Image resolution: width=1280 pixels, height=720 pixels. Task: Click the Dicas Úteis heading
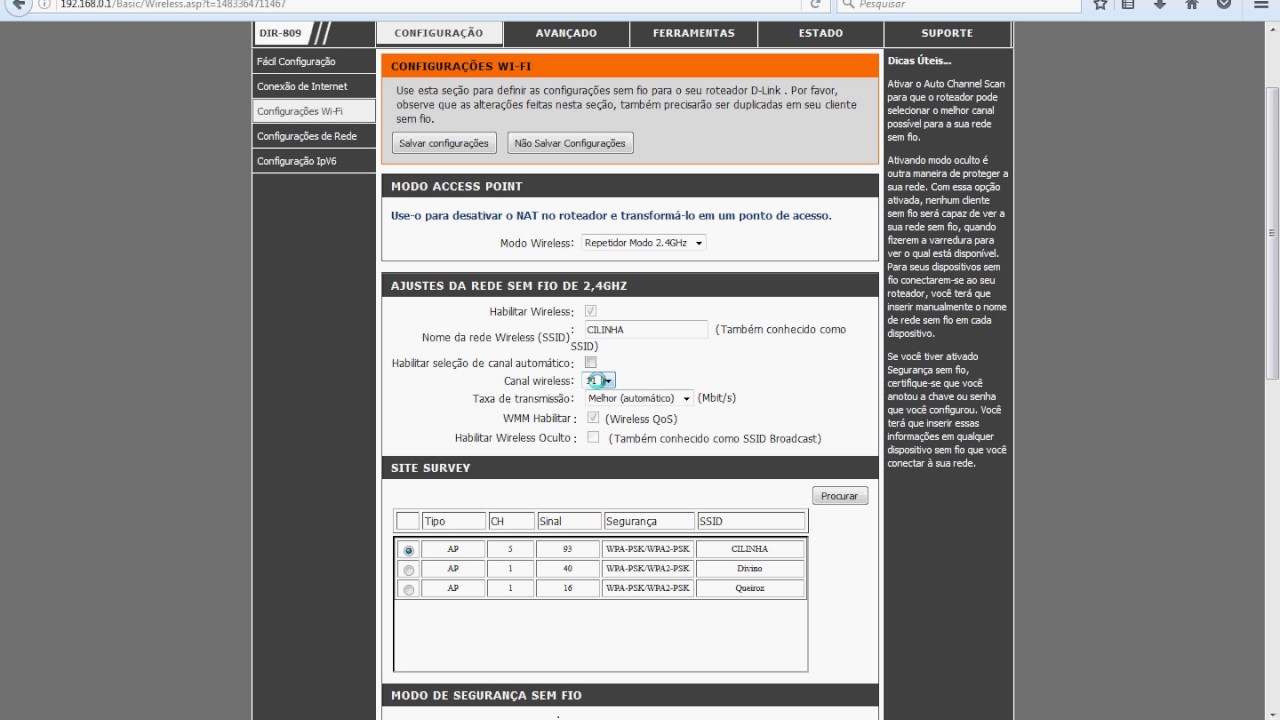919,61
